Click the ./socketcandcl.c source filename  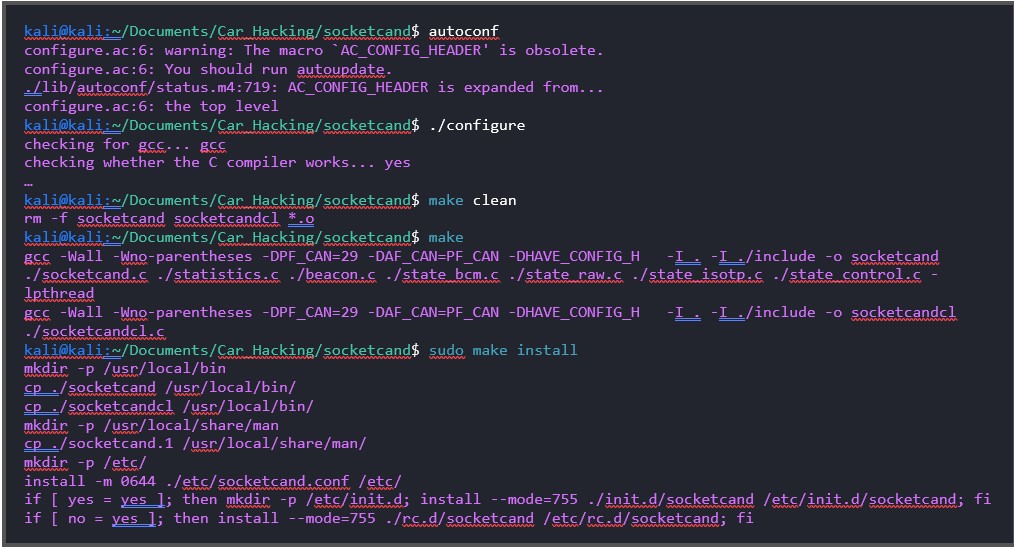[x=94, y=331]
